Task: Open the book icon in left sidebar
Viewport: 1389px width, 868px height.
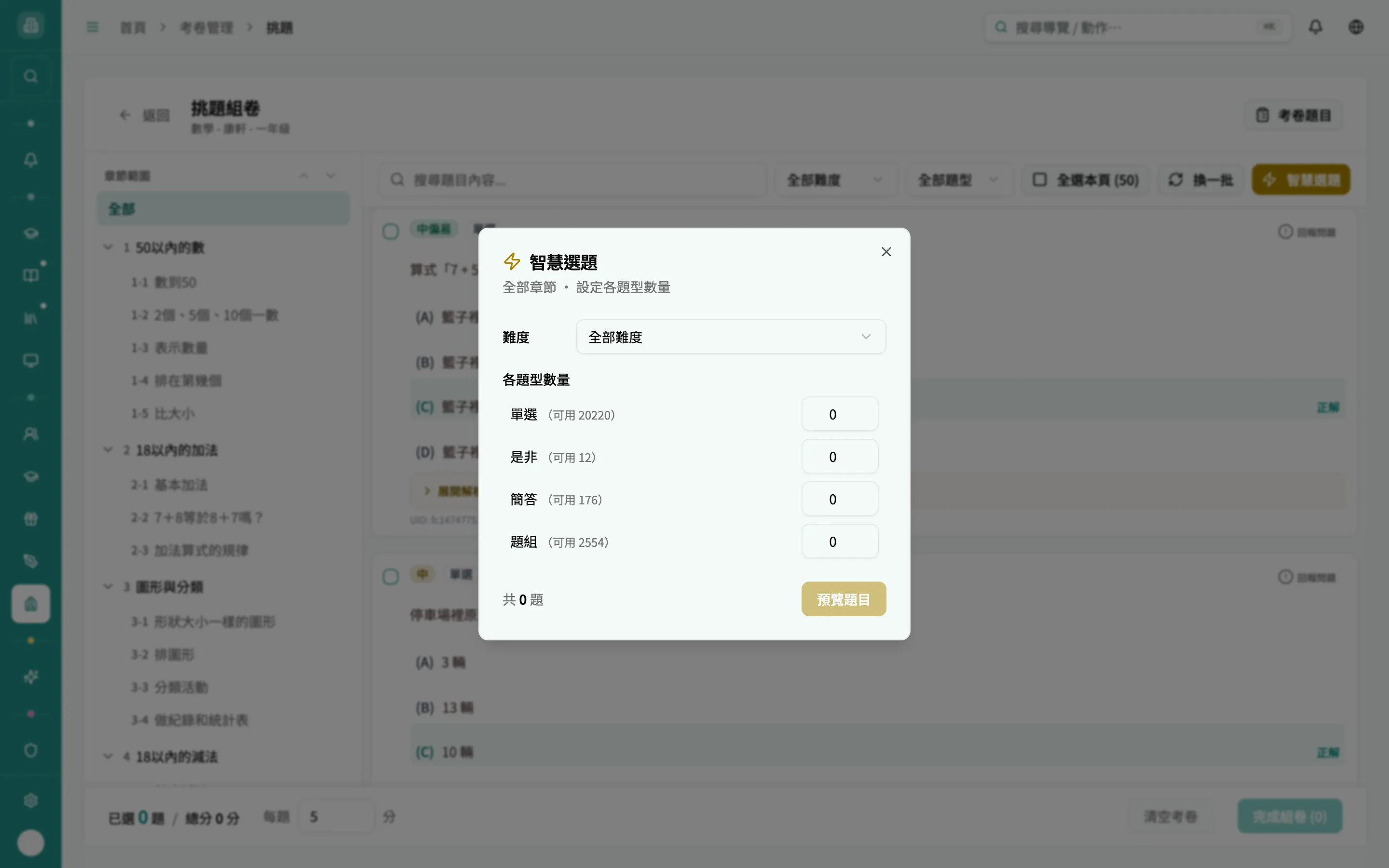Action: pos(30,275)
